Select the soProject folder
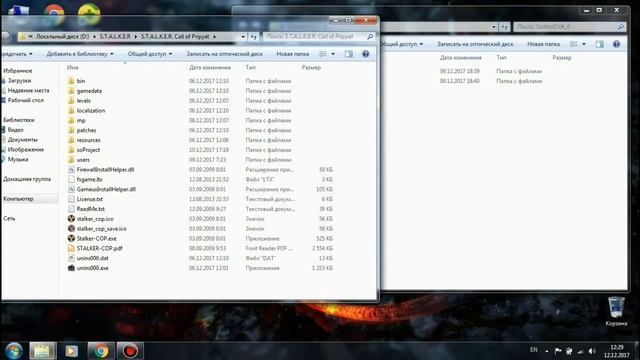This screenshot has height=360, width=640. 88,150
